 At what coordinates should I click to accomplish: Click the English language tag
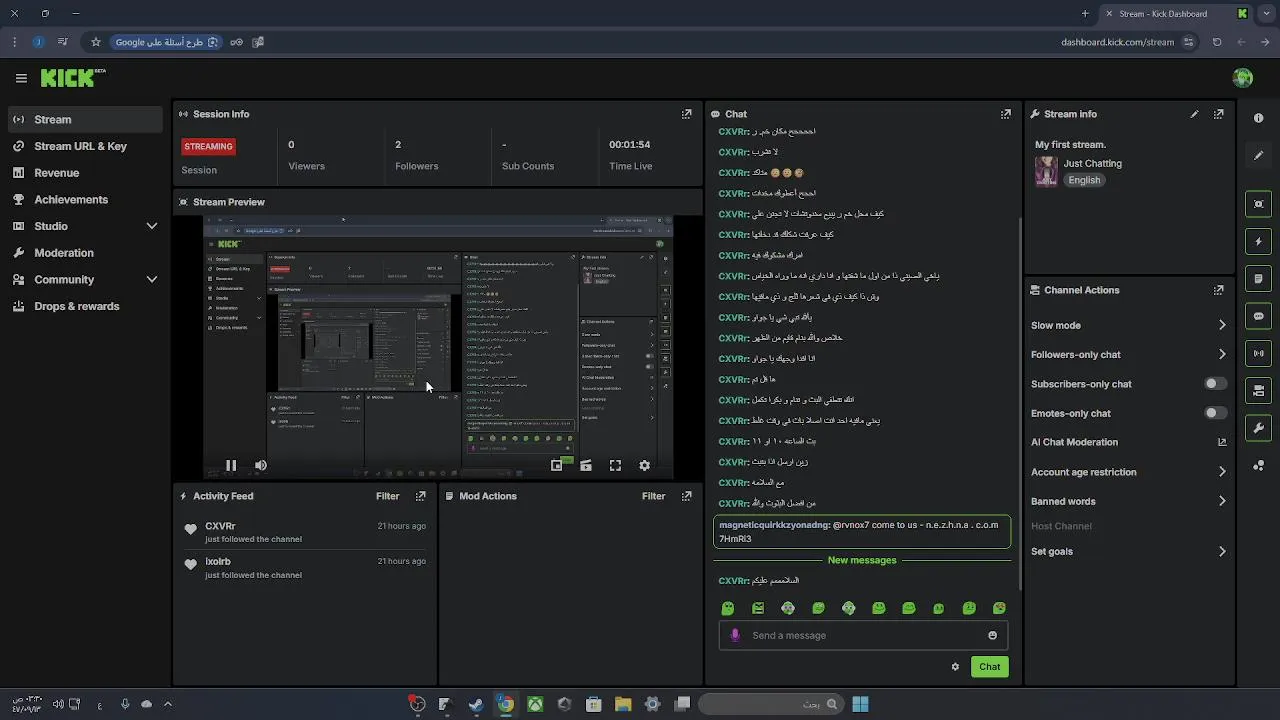(x=1084, y=180)
